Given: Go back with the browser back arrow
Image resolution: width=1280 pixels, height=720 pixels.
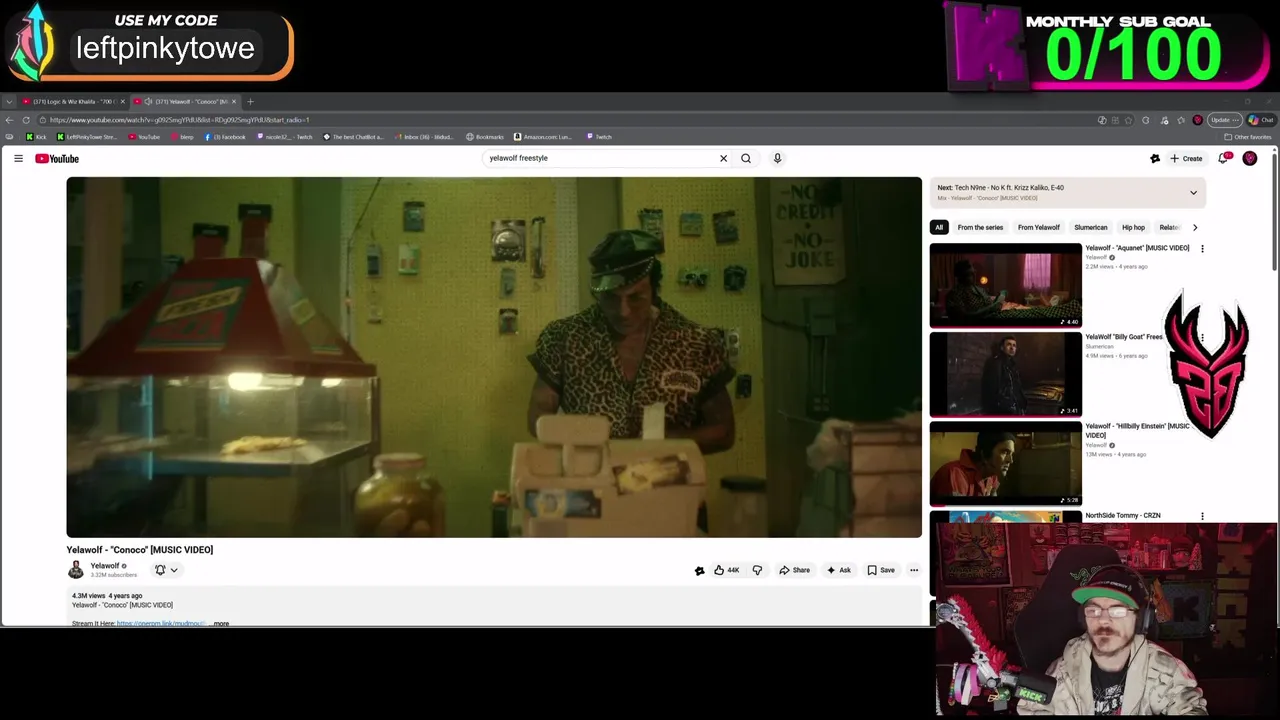Looking at the screenshot, I should point(10,120).
